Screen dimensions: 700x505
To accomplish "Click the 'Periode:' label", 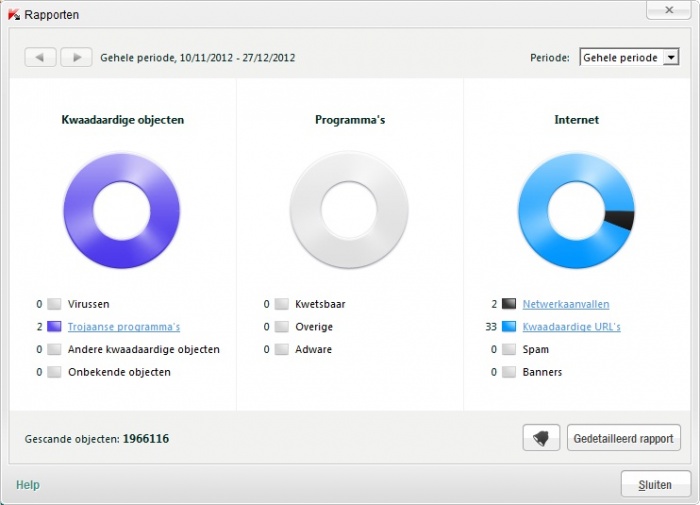I will pyautogui.click(x=550, y=58).
